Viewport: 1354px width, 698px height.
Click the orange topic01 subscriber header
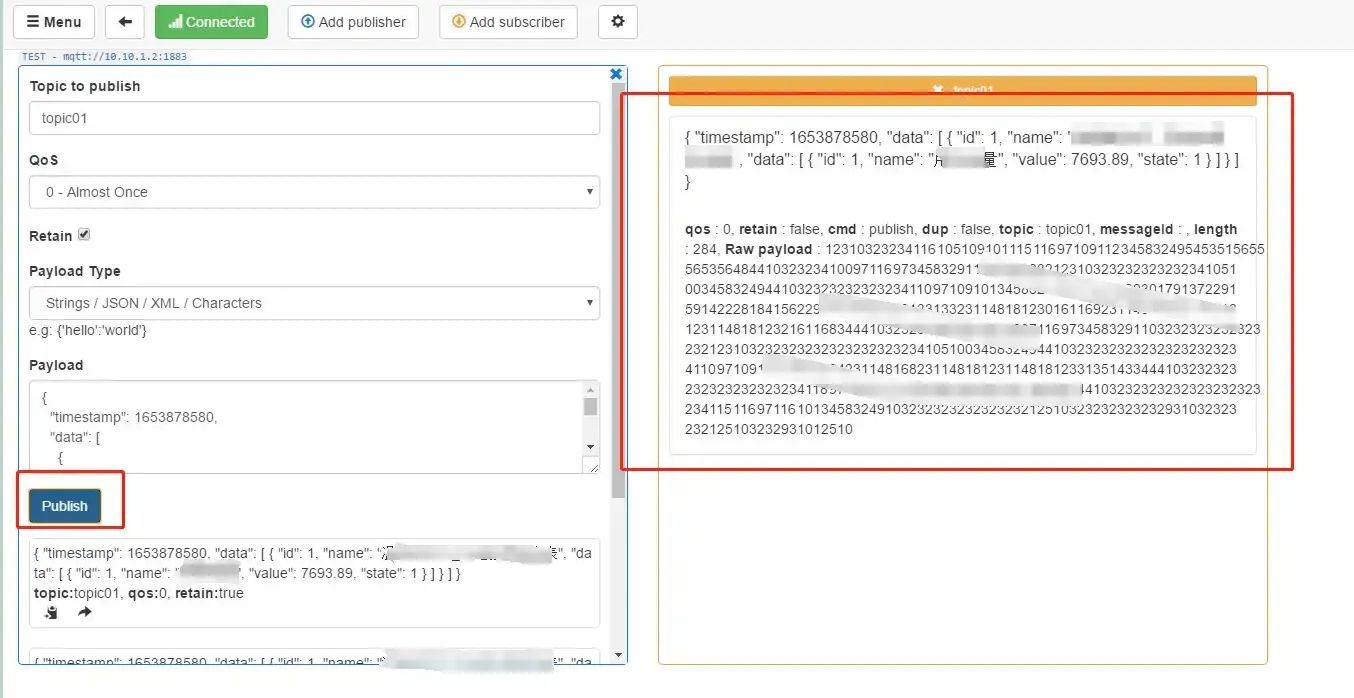[962, 90]
